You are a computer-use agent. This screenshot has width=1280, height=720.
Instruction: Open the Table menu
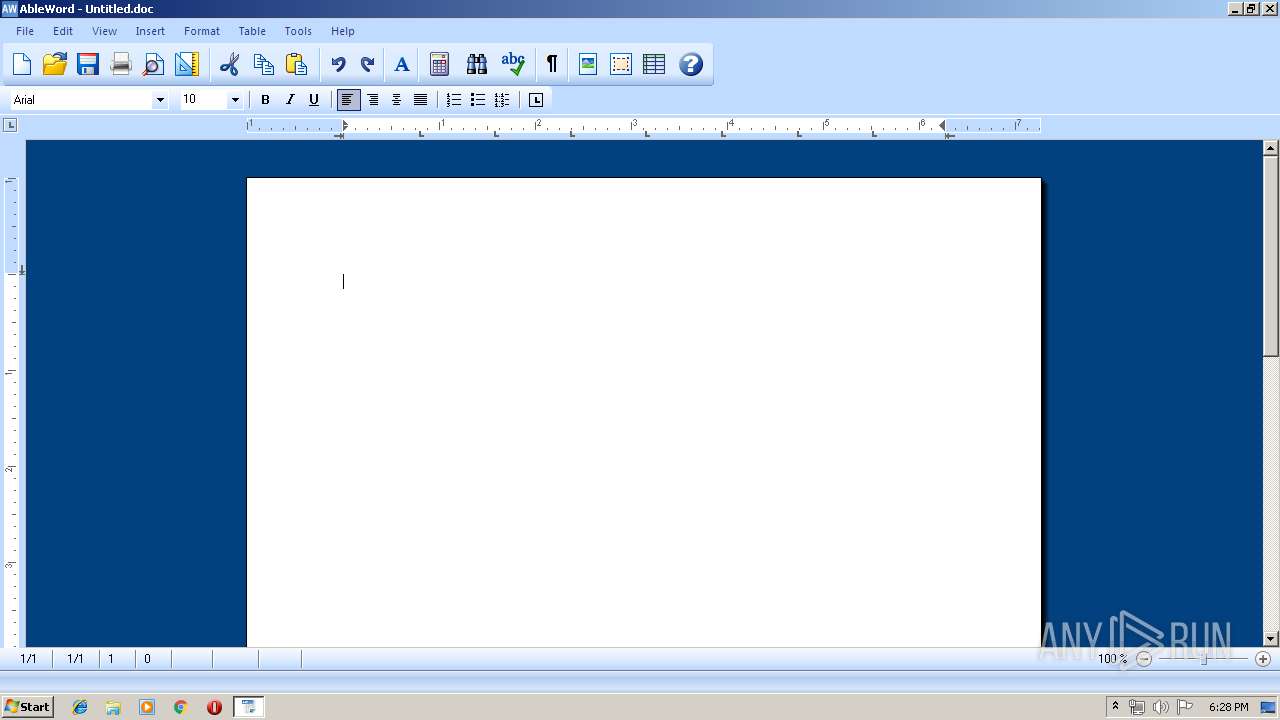(252, 31)
